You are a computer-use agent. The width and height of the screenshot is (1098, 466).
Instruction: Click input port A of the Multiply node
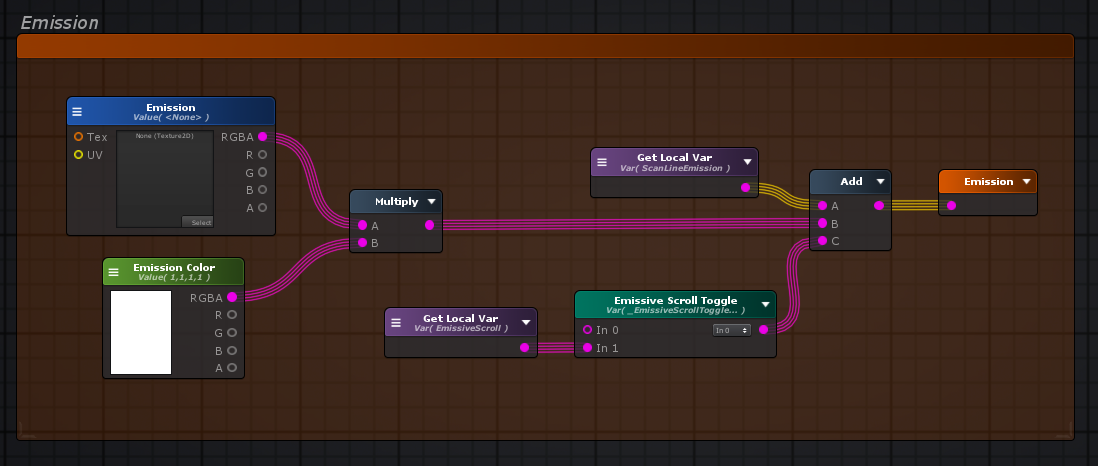point(362,225)
